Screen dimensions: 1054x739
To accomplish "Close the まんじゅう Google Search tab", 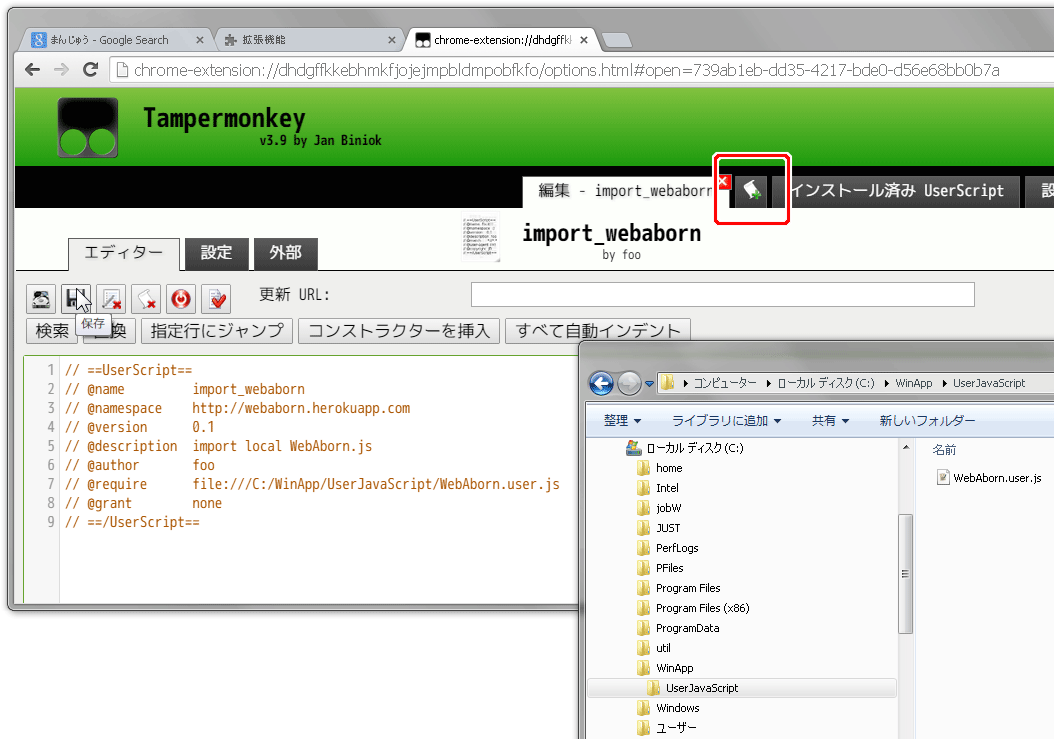I will [200, 40].
